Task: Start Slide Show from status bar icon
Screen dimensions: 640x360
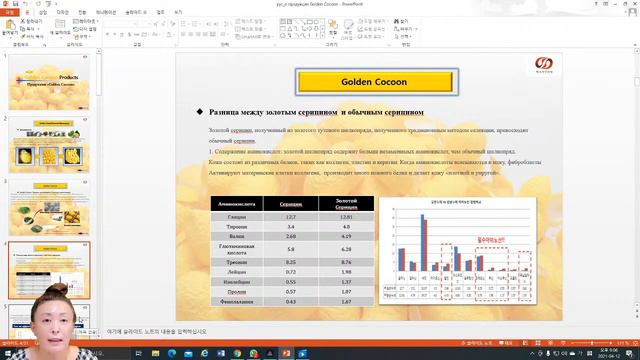Action: point(562,343)
